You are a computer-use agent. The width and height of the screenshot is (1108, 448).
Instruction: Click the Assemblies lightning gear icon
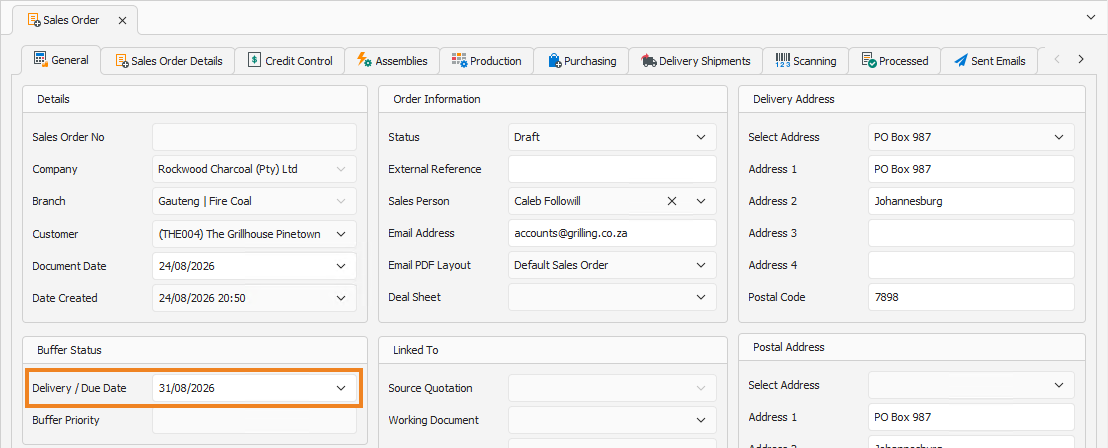point(364,61)
